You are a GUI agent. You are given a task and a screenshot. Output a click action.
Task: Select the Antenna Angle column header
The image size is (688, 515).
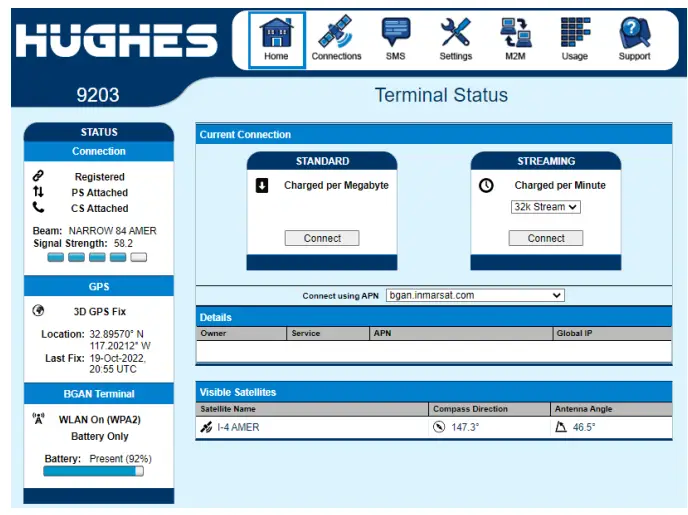tap(611, 409)
